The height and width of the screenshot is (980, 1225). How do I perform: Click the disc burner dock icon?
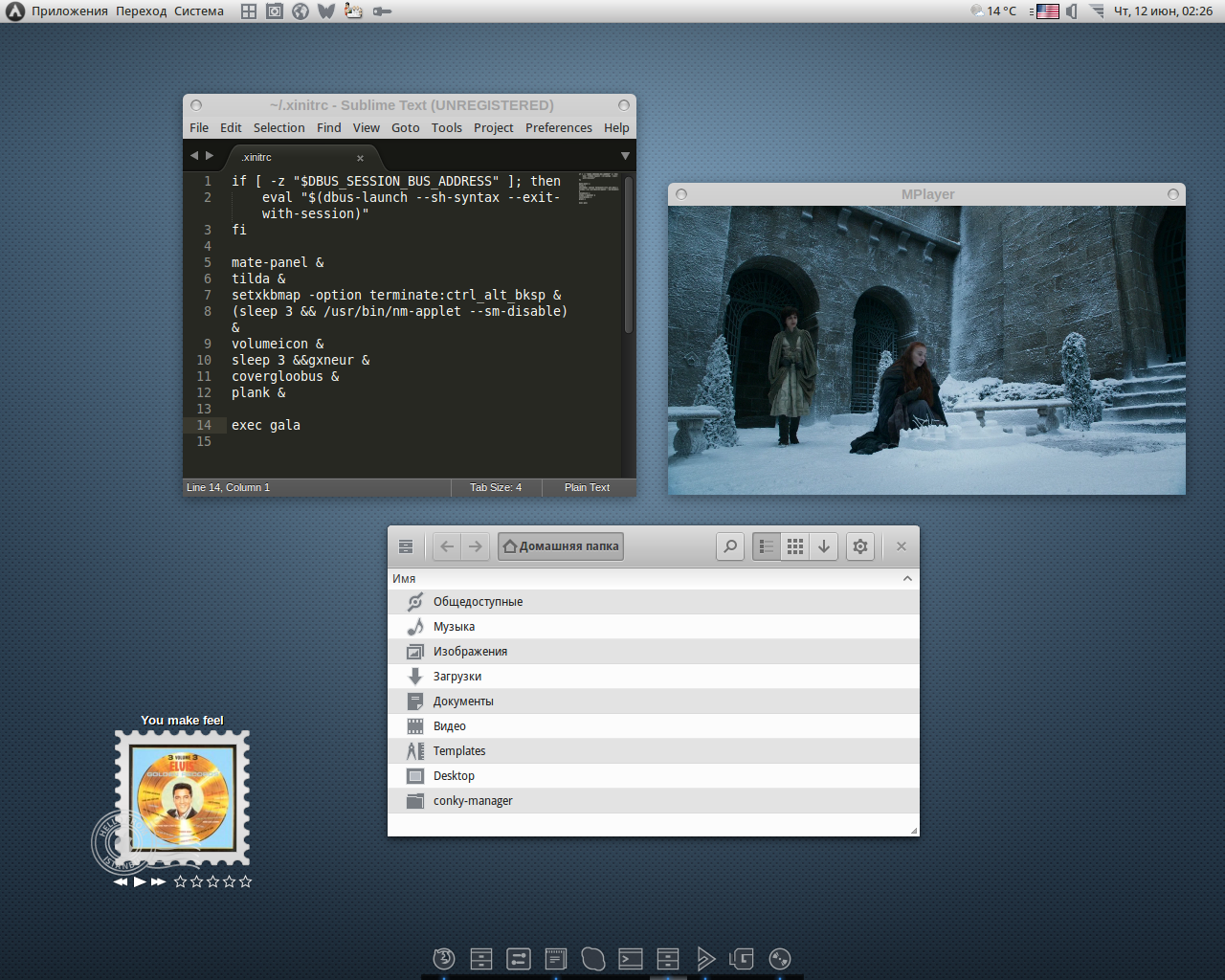click(780, 958)
